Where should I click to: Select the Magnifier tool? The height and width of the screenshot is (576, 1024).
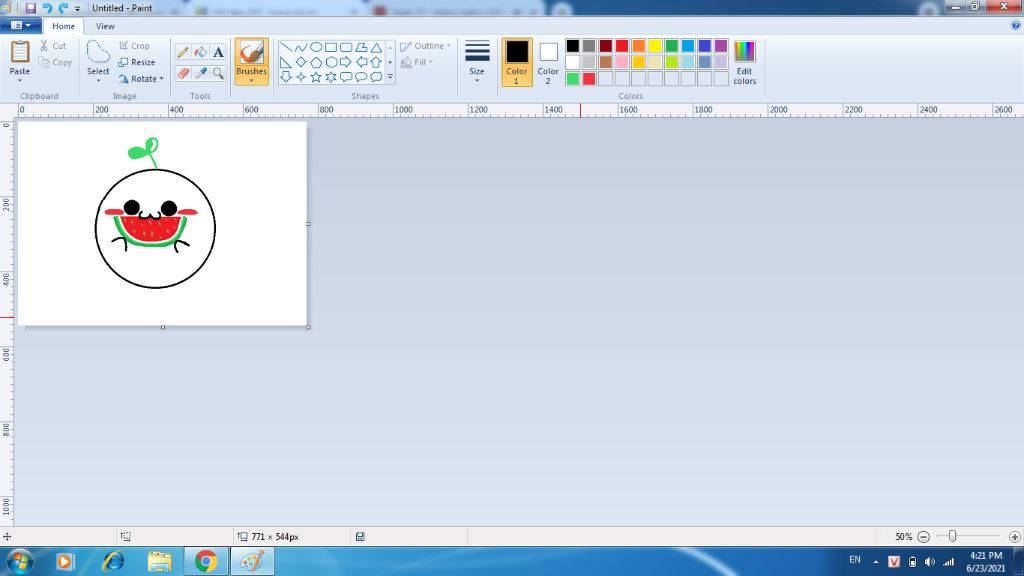(x=218, y=73)
